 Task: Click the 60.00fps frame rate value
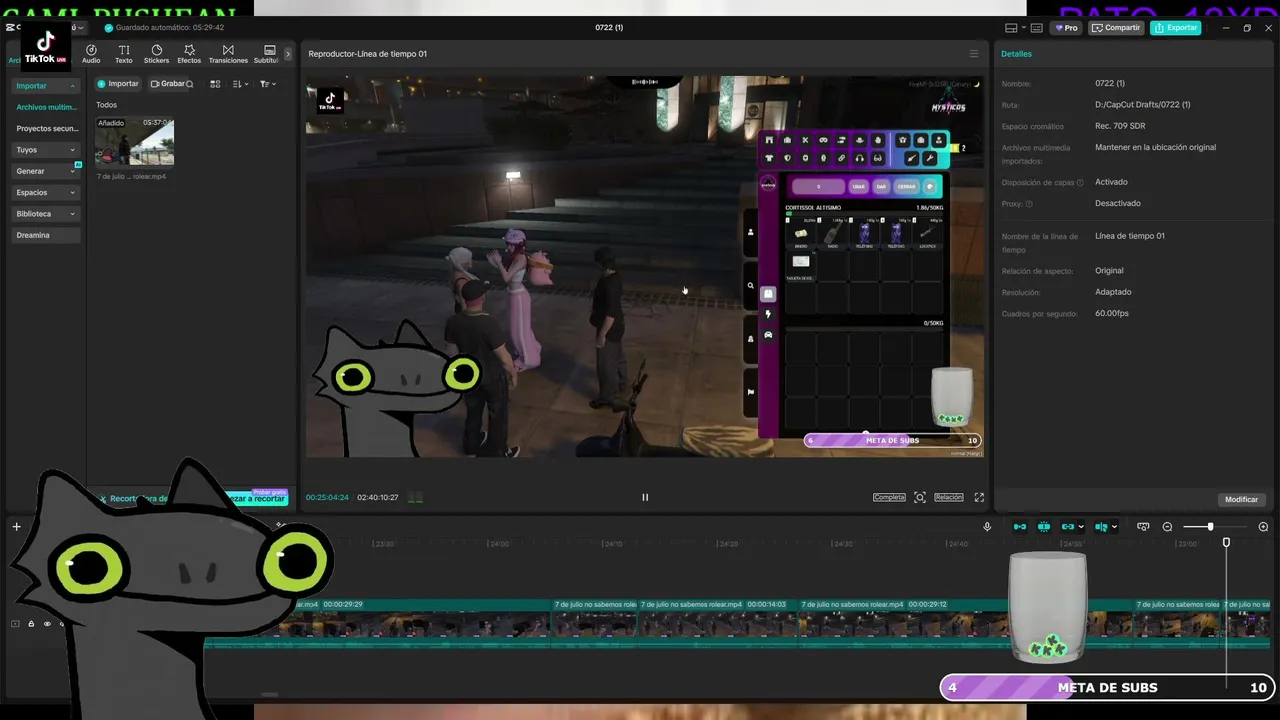point(1112,314)
